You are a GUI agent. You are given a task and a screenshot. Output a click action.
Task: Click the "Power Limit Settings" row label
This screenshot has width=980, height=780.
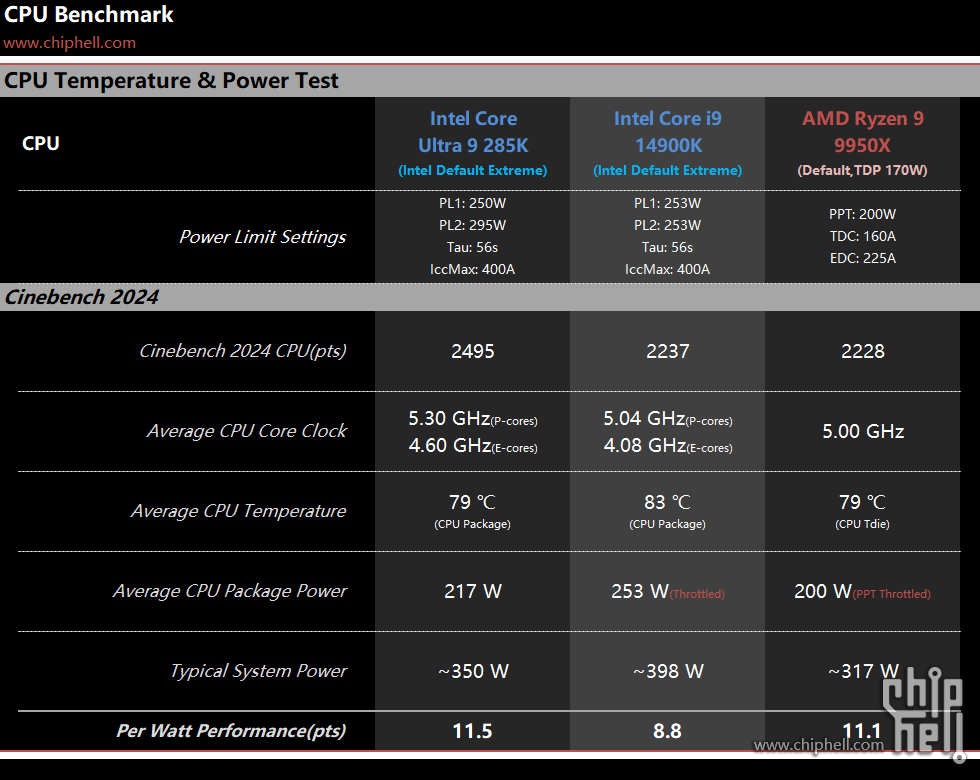tap(262, 237)
